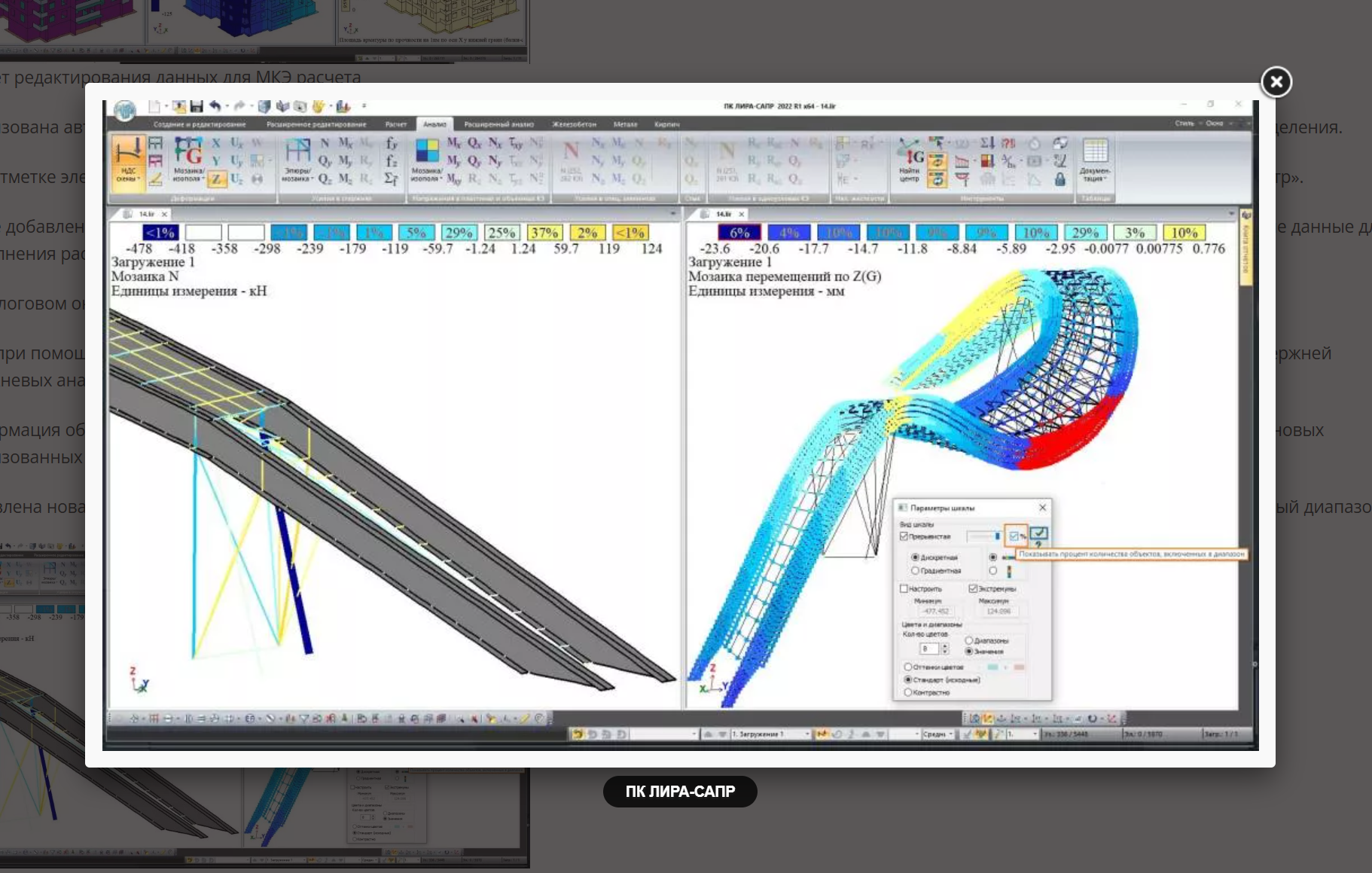Image resolution: width=1372 pixels, height=873 pixels.
Task: Click the Найти центр tool icon
Action: 910,160
